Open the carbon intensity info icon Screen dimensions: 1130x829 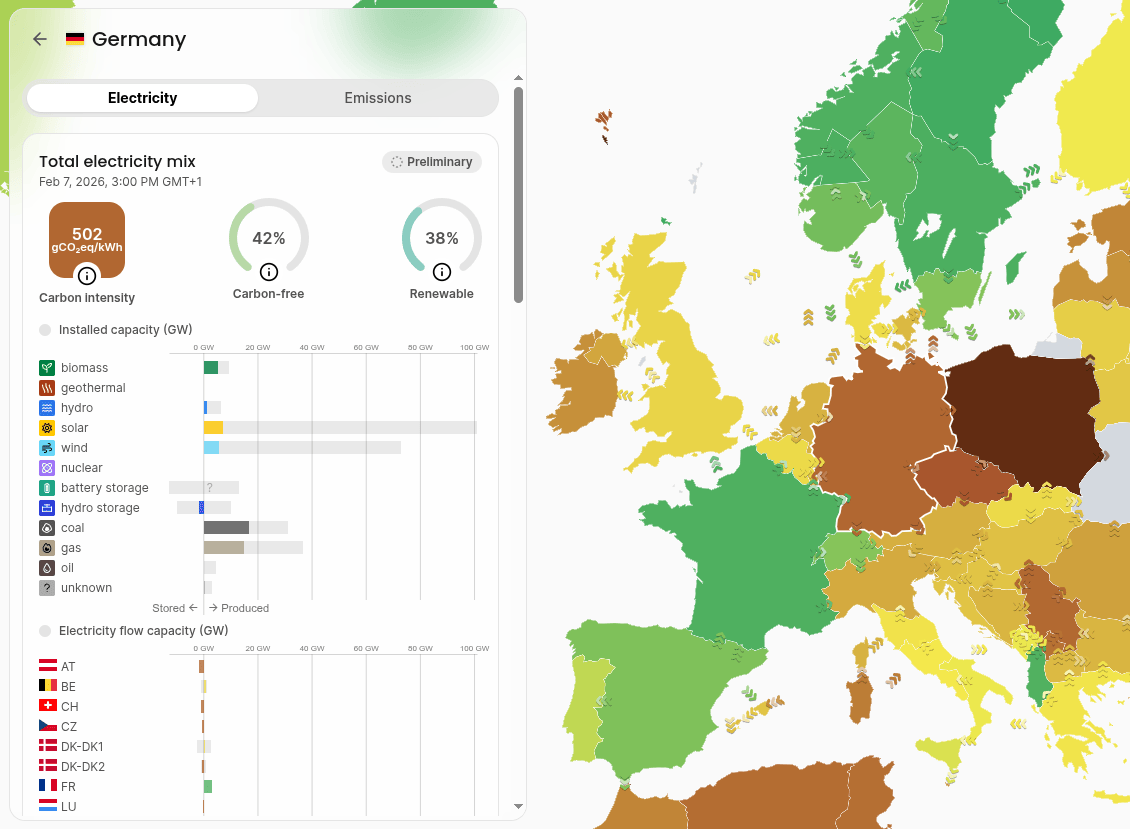click(87, 275)
